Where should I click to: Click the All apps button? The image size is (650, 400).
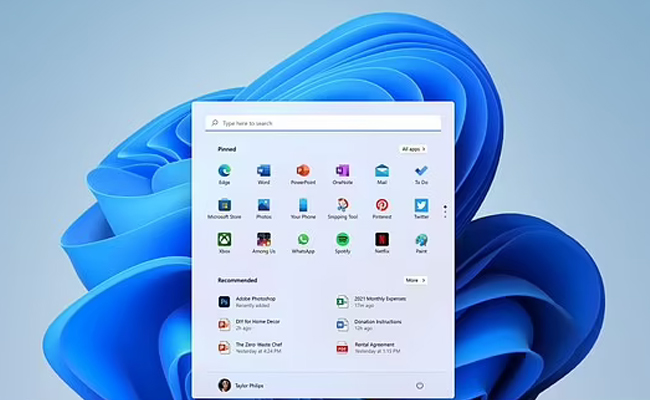click(413, 149)
